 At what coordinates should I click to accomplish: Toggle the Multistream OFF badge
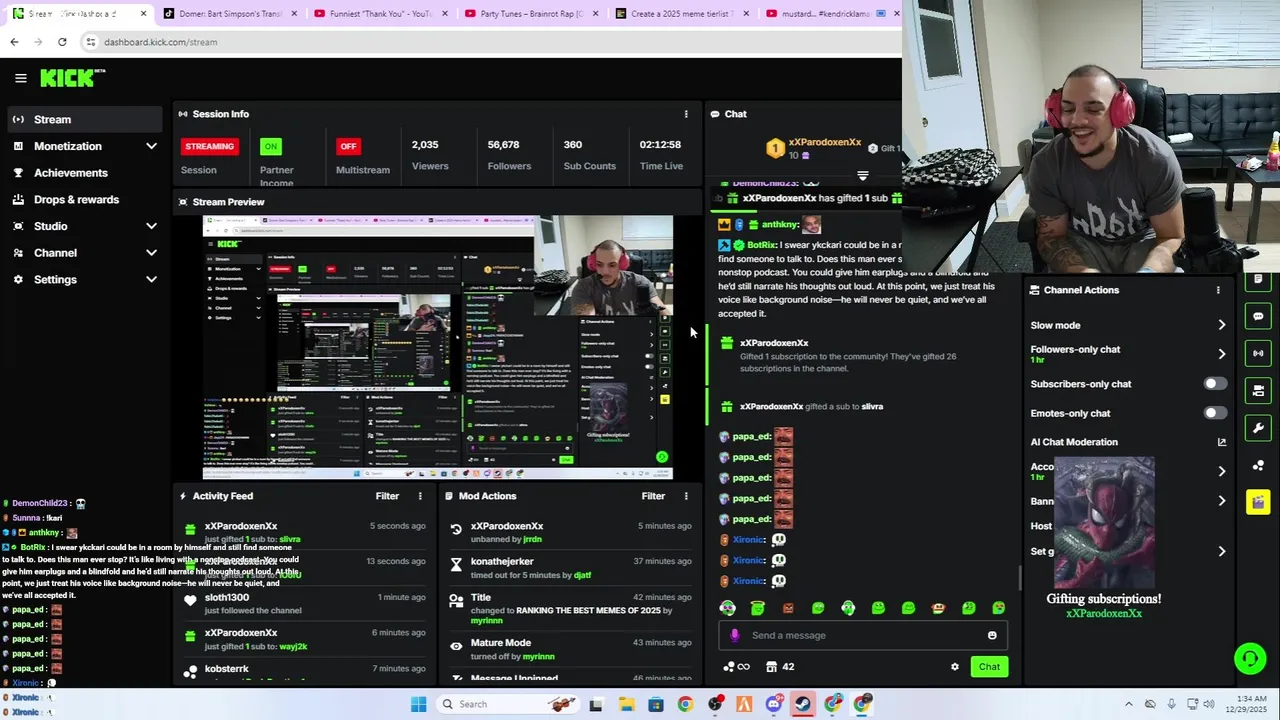pyautogui.click(x=348, y=146)
